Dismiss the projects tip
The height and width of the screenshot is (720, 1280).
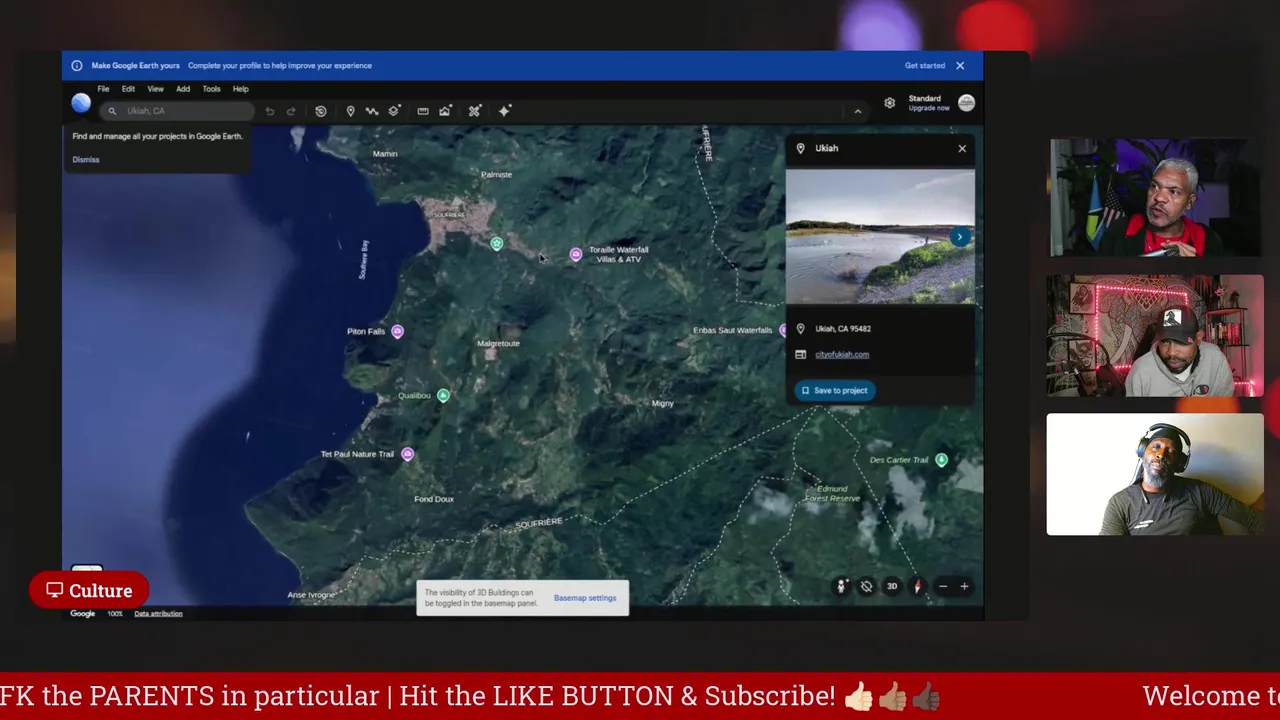[86, 160]
